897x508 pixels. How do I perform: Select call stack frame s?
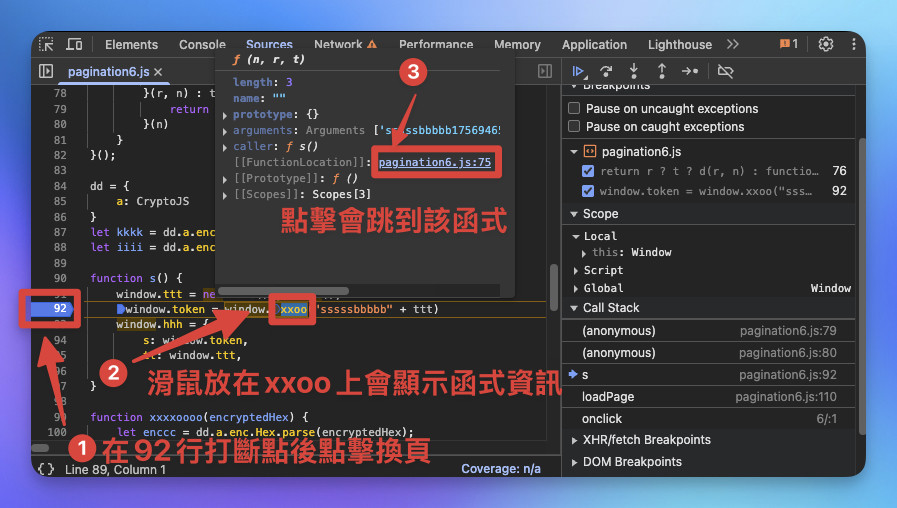click(709, 375)
